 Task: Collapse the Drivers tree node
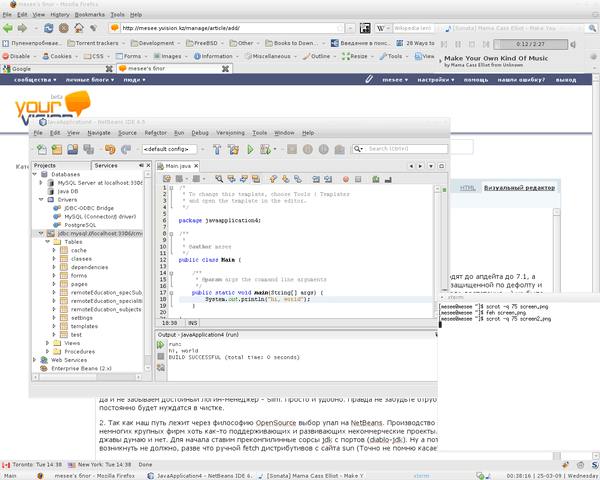pos(41,199)
